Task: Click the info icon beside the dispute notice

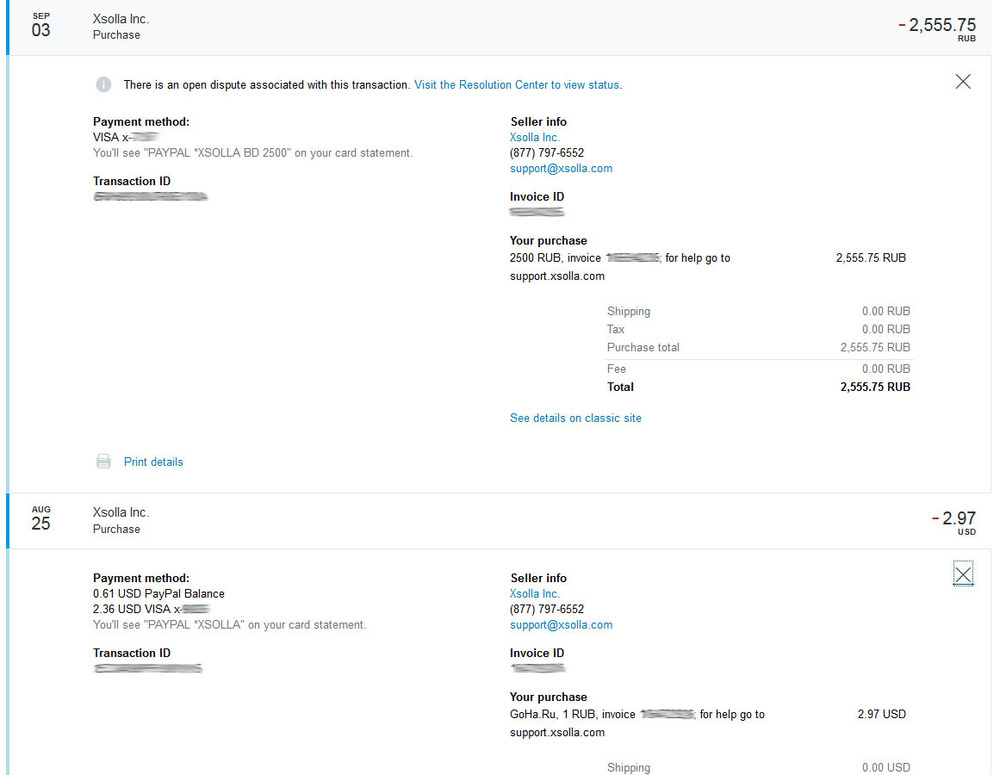Action: pyautogui.click(x=104, y=85)
